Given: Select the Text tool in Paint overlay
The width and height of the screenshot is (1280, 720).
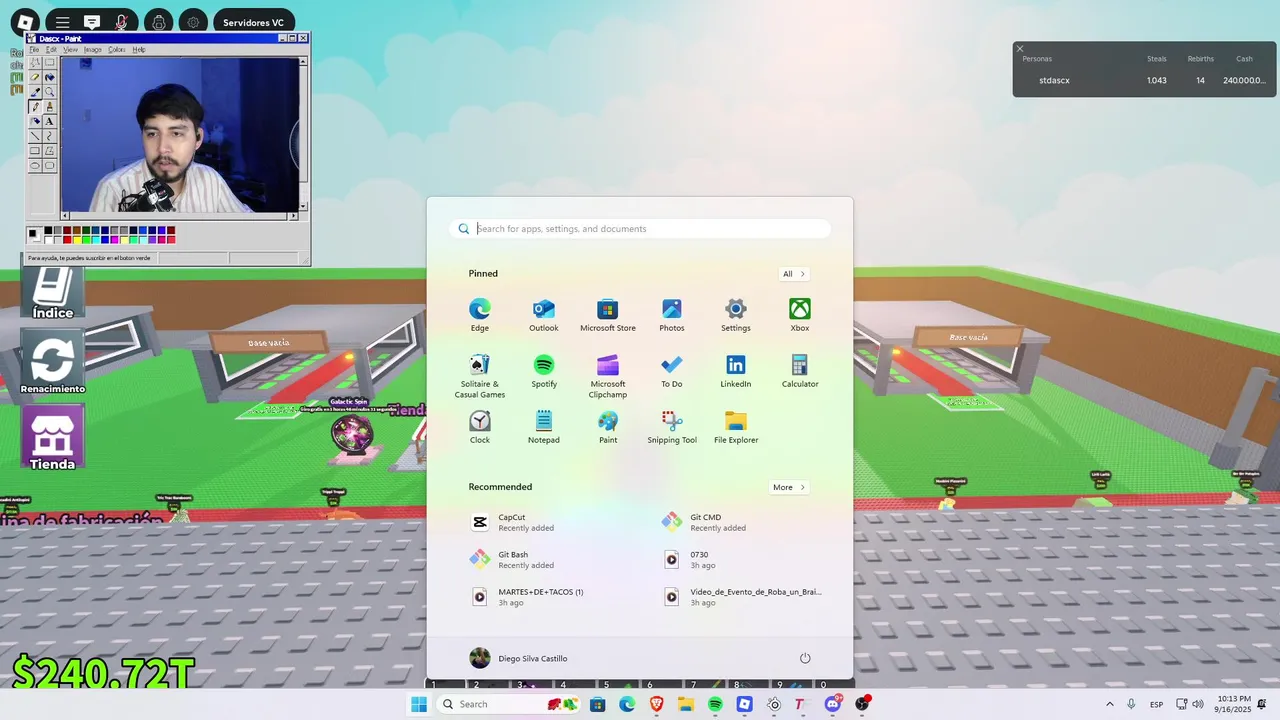Looking at the screenshot, I should click(x=49, y=121).
